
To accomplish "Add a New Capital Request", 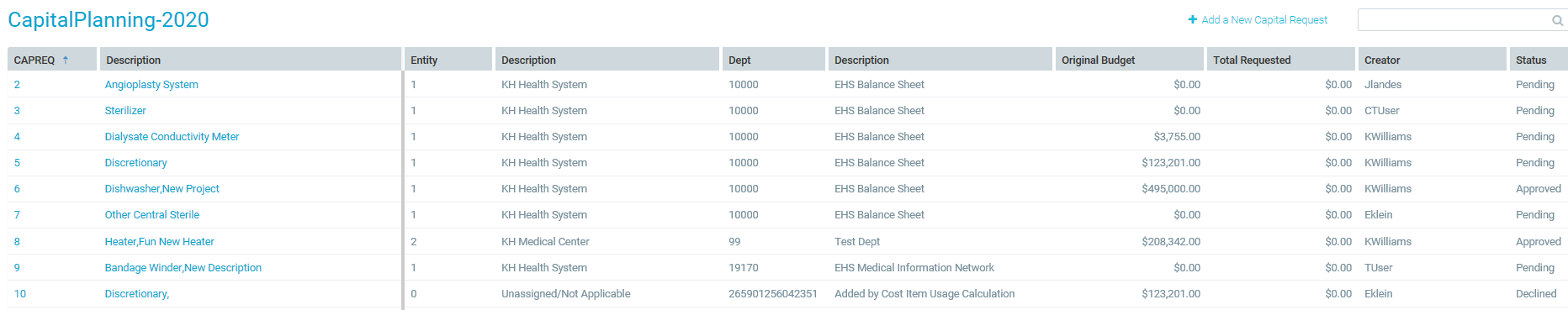I will [1264, 19].
